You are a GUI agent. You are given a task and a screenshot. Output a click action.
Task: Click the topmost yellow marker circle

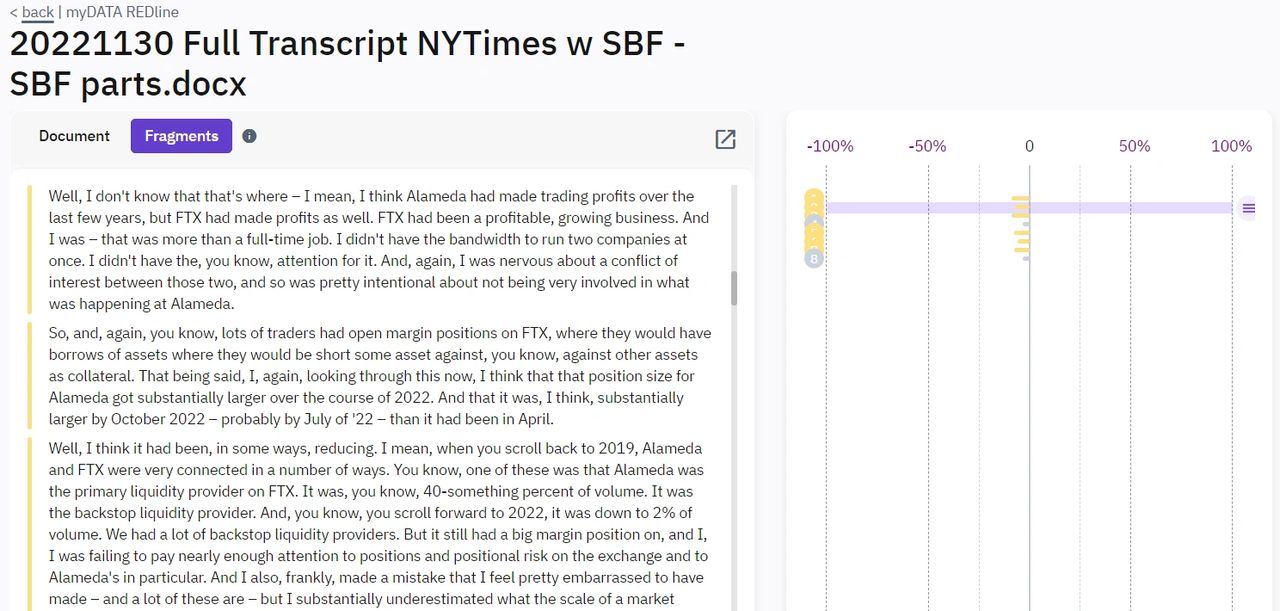(x=814, y=197)
